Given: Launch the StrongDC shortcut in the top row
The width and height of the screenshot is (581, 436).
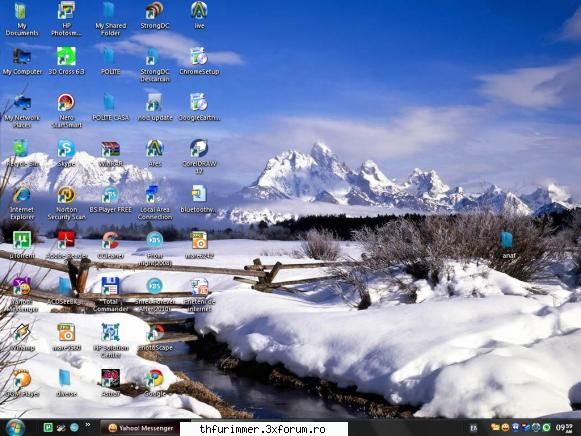Looking at the screenshot, I should 155,16.
